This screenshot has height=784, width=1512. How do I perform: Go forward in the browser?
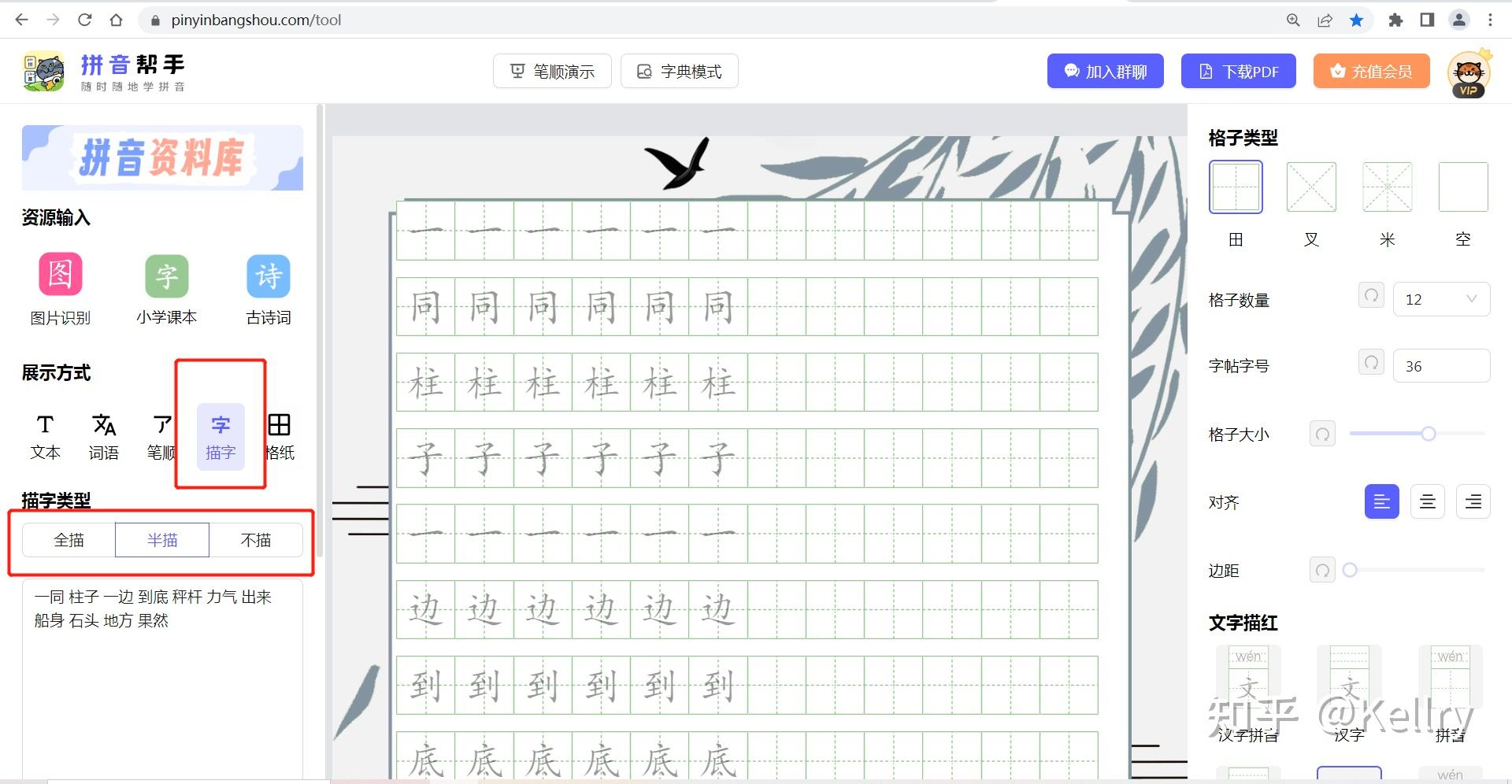tap(53, 20)
